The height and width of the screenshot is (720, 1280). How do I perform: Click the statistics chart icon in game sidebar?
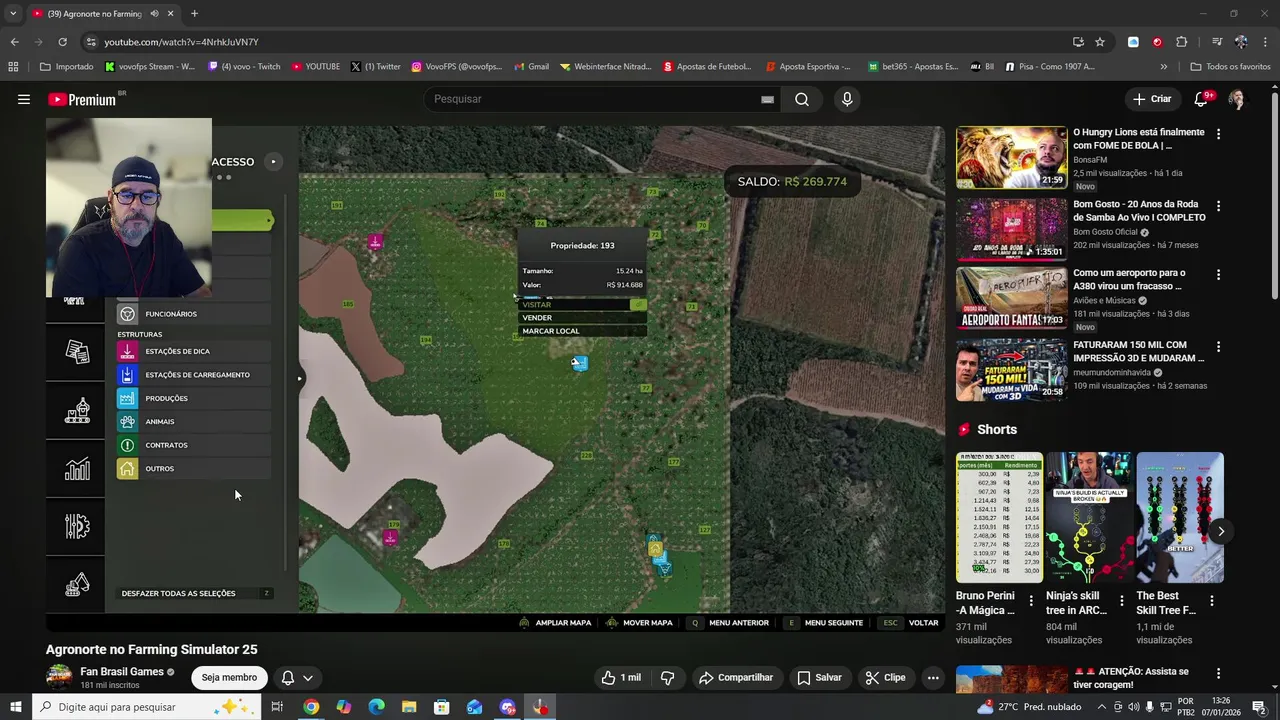click(x=77, y=468)
